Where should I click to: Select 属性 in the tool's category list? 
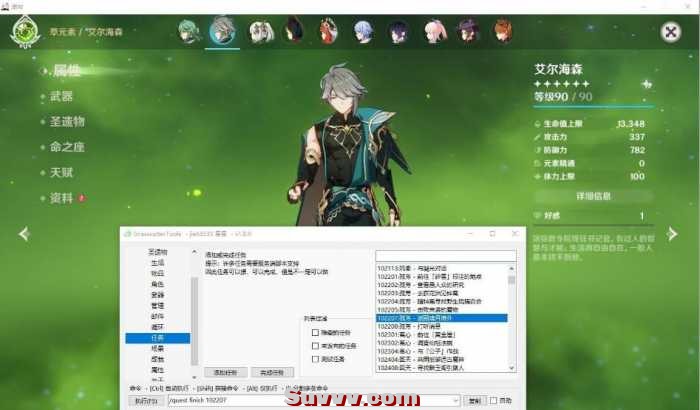[158, 370]
